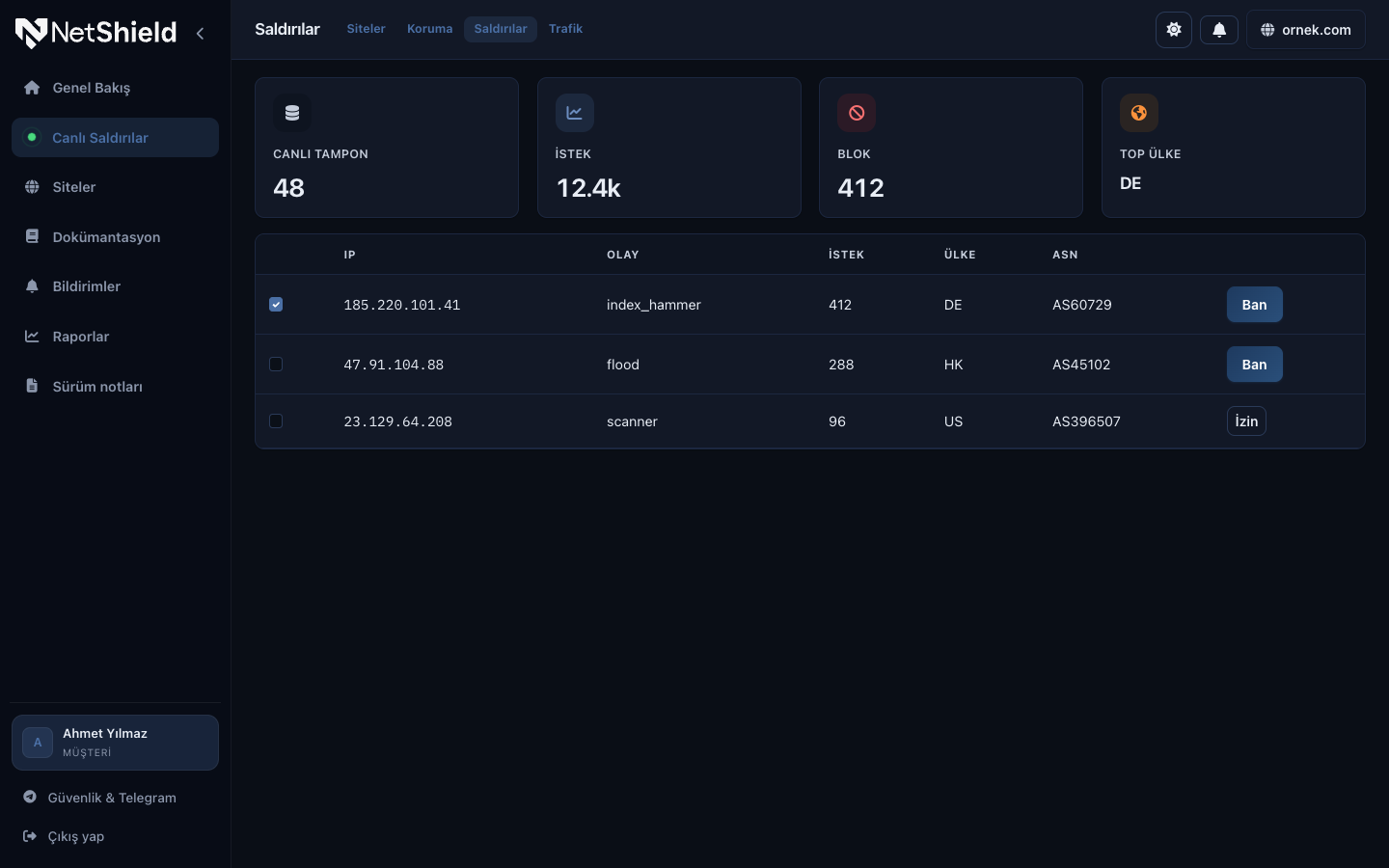The width and height of the screenshot is (1389, 868).
Task: Open the ornek.com site selector
Action: tap(1306, 30)
